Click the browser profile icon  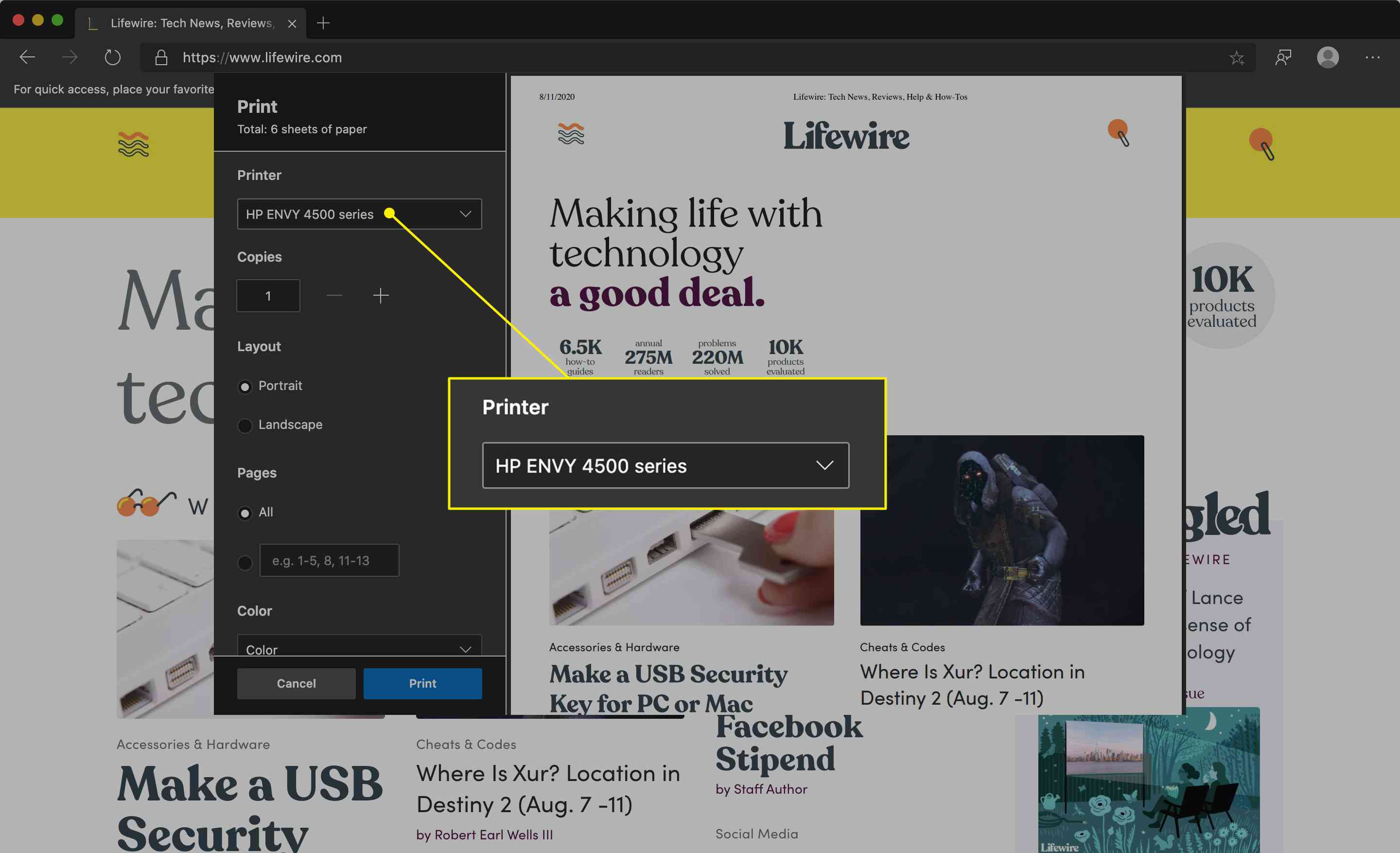(x=1326, y=56)
